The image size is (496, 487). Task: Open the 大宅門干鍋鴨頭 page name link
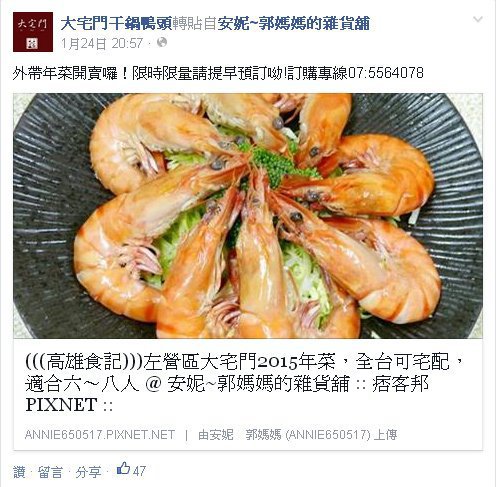tap(116, 24)
